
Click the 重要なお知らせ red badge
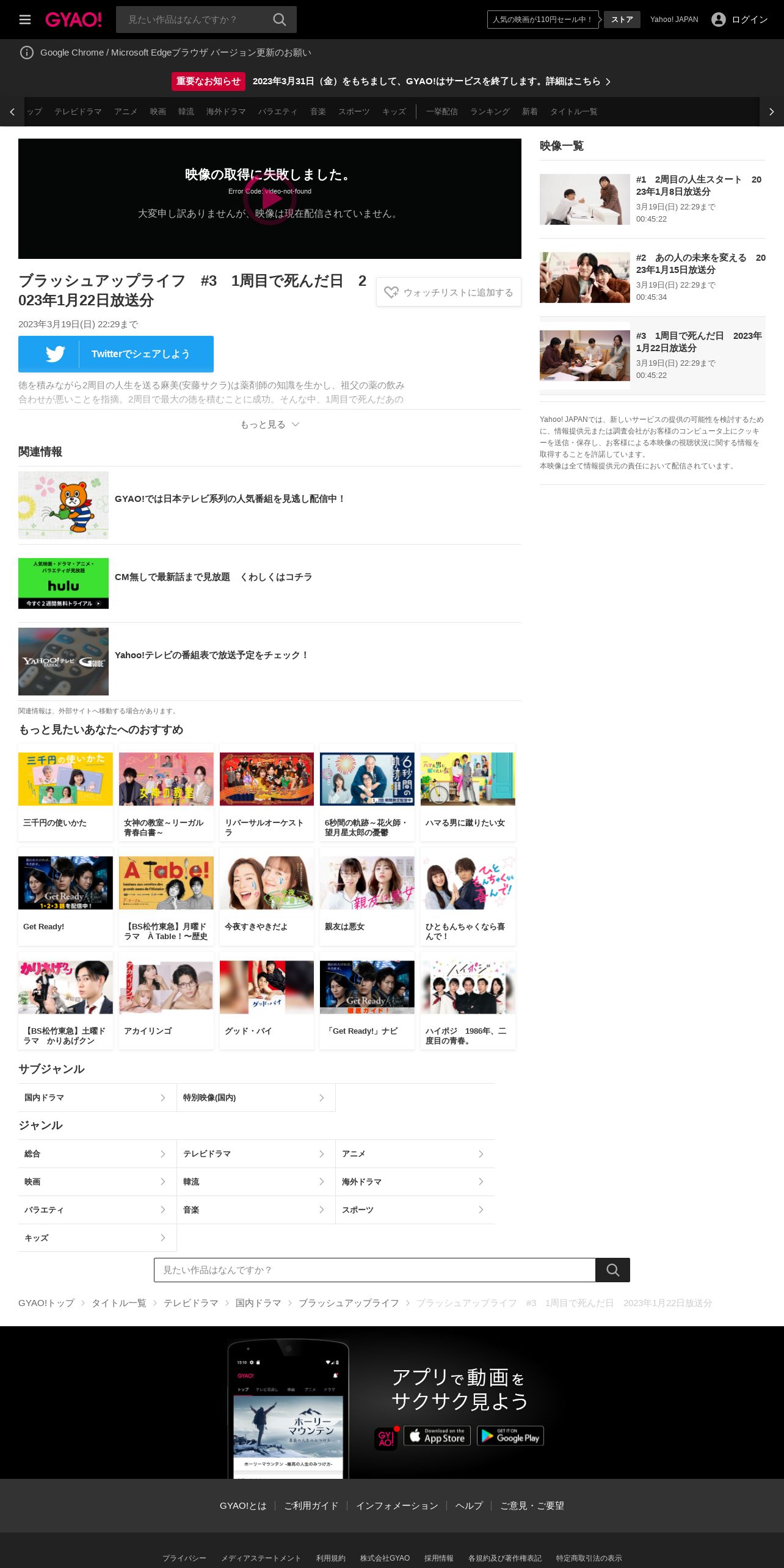click(x=208, y=81)
